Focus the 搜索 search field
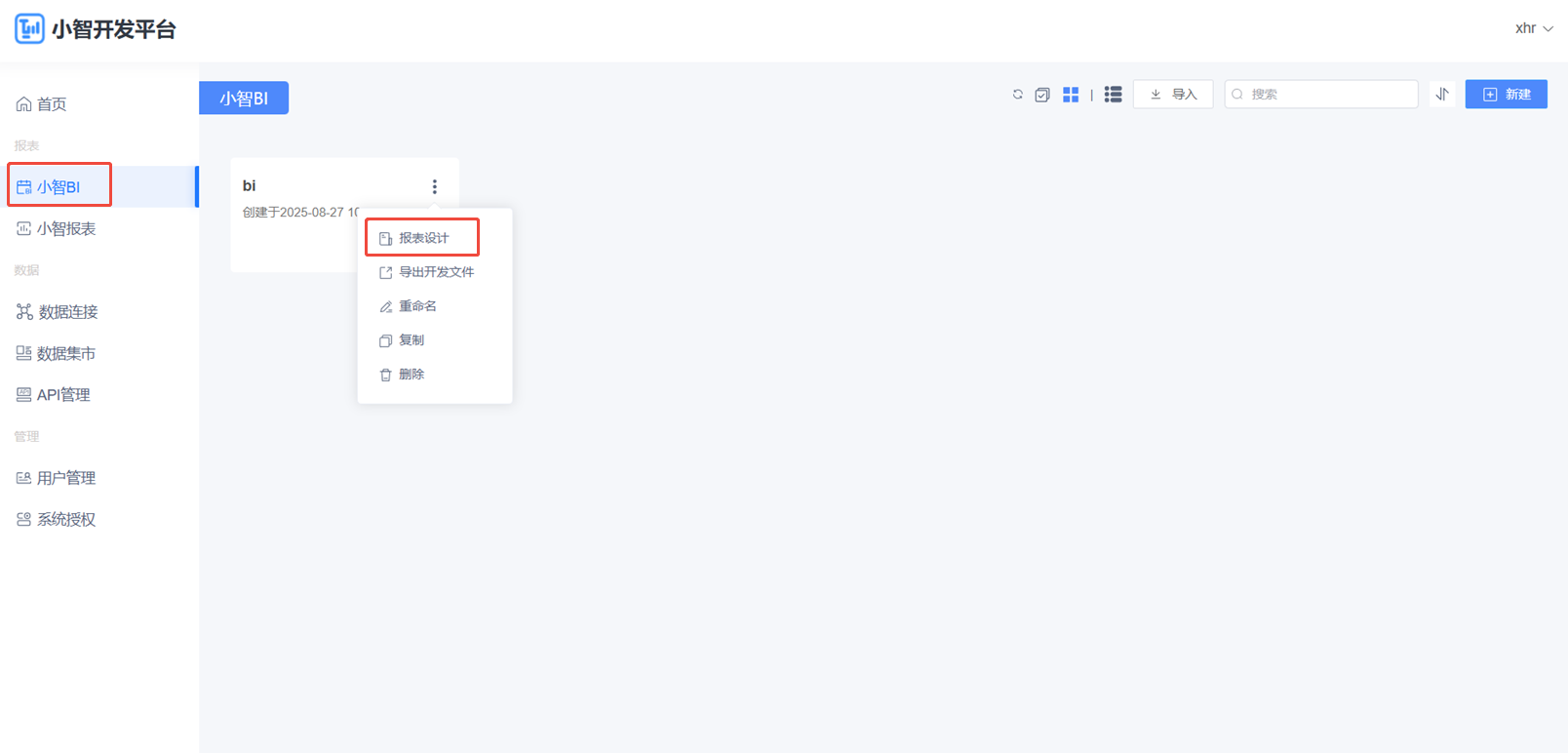Viewport: 1568px width, 753px height. 1328,95
